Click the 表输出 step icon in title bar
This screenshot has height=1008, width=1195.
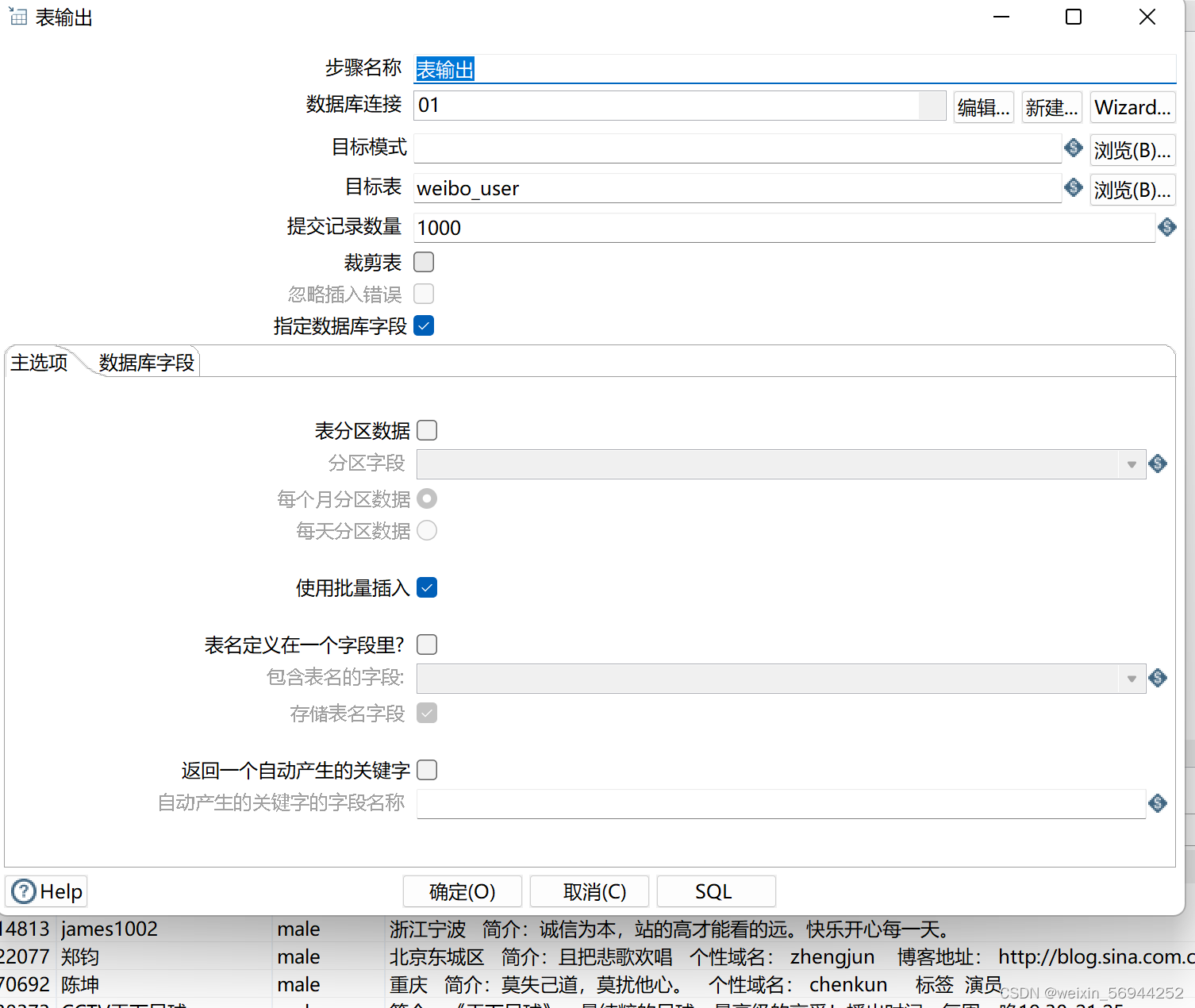click(17, 16)
